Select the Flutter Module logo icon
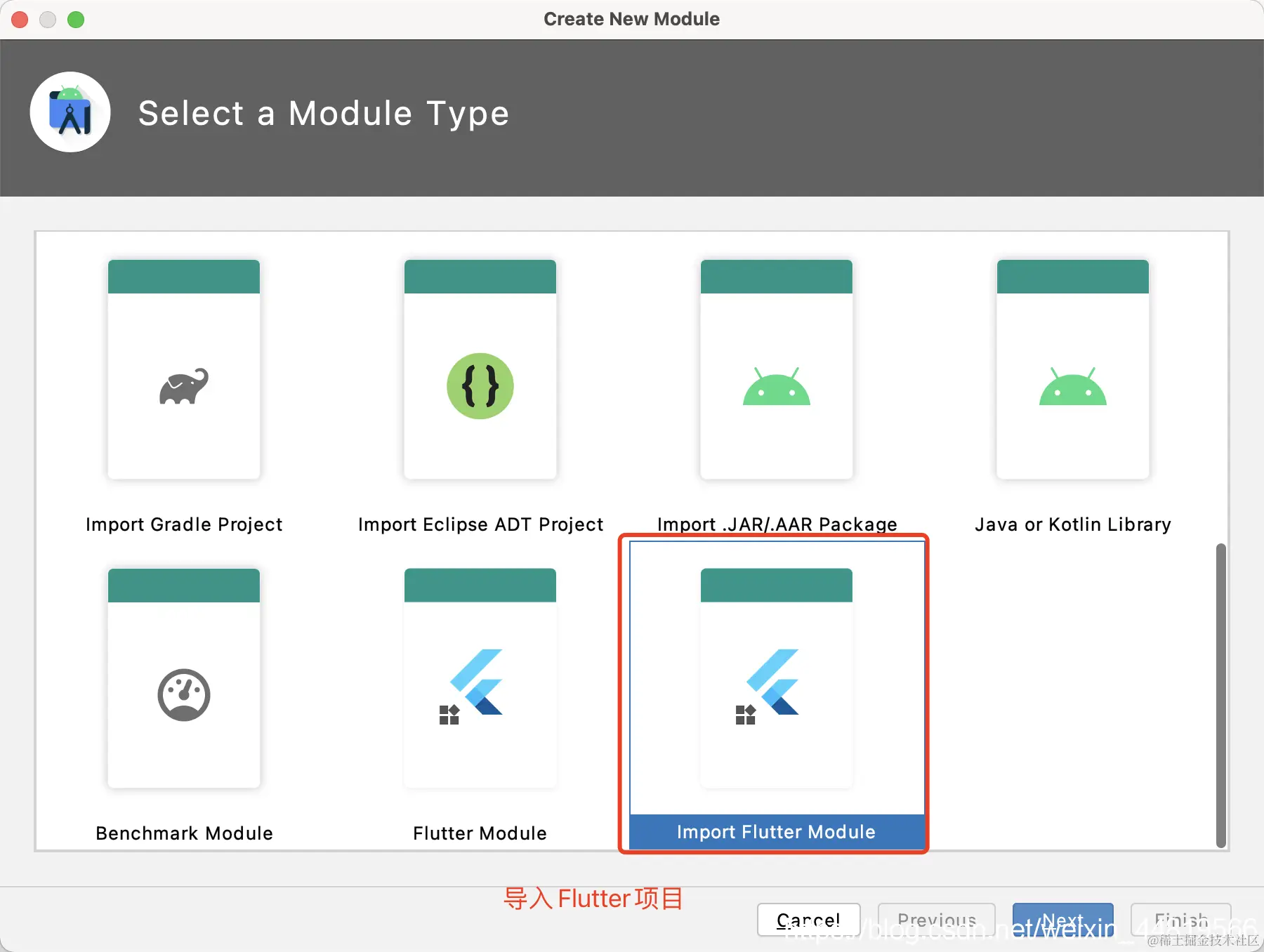This screenshot has height=952, width=1264. pyautogui.click(x=471, y=687)
